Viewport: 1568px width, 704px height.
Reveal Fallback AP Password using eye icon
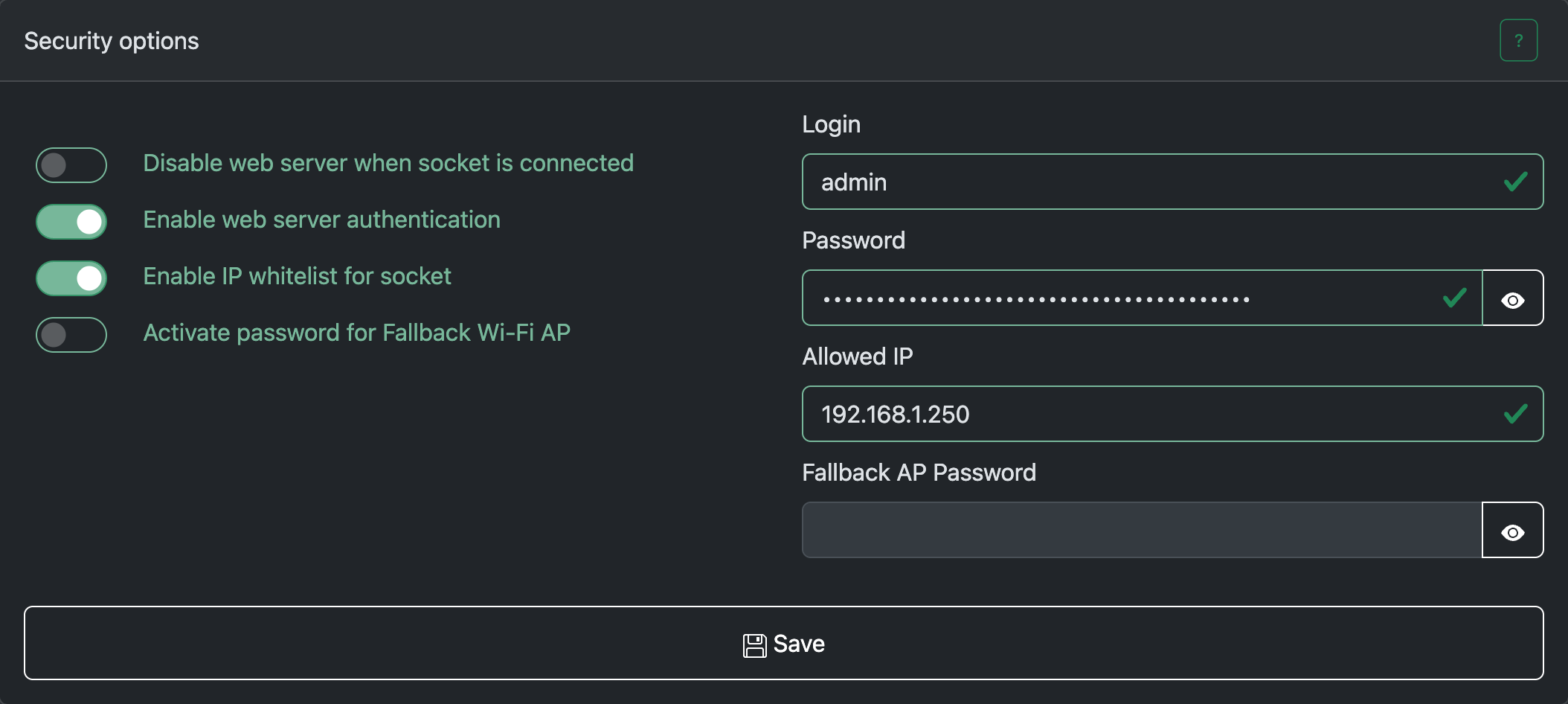tap(1512, 531)
